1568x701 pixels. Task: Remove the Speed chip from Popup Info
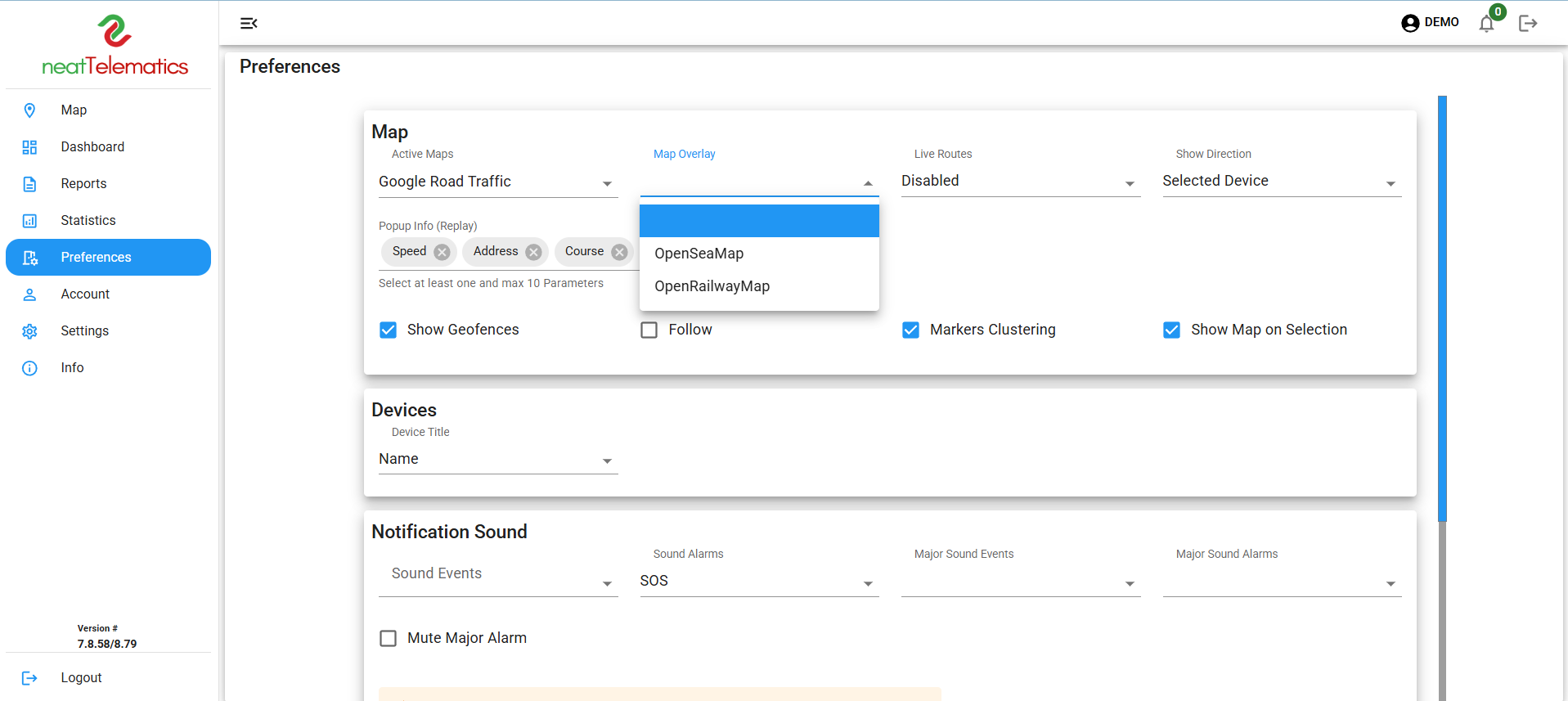click(x=442, y=252)
